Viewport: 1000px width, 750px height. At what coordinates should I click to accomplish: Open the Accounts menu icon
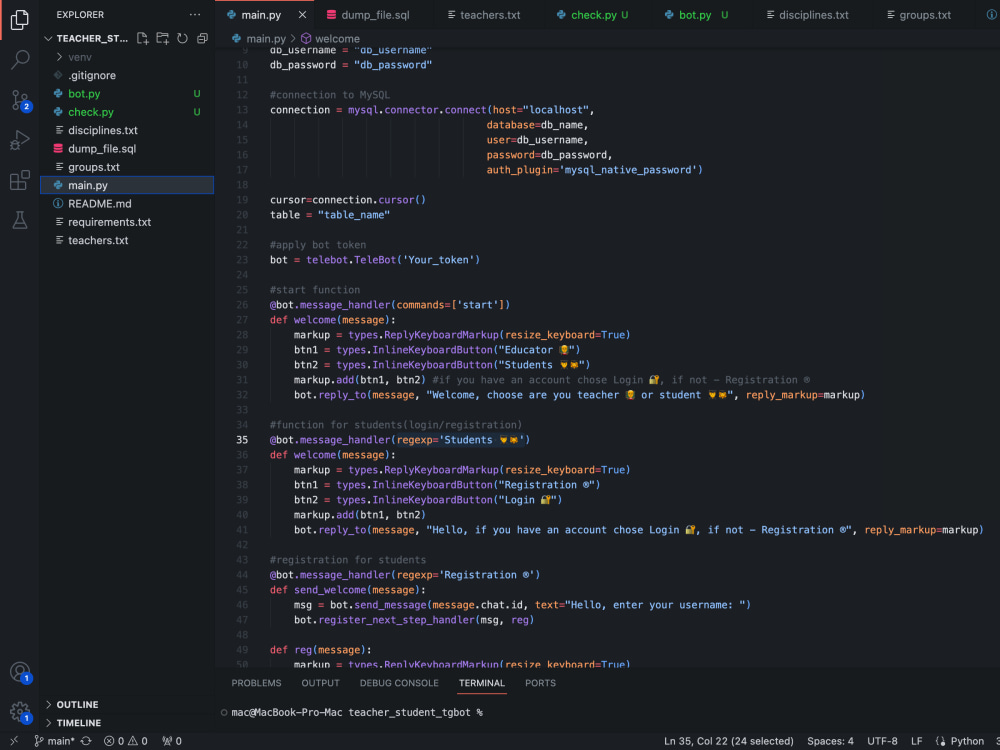pos(19,672)
